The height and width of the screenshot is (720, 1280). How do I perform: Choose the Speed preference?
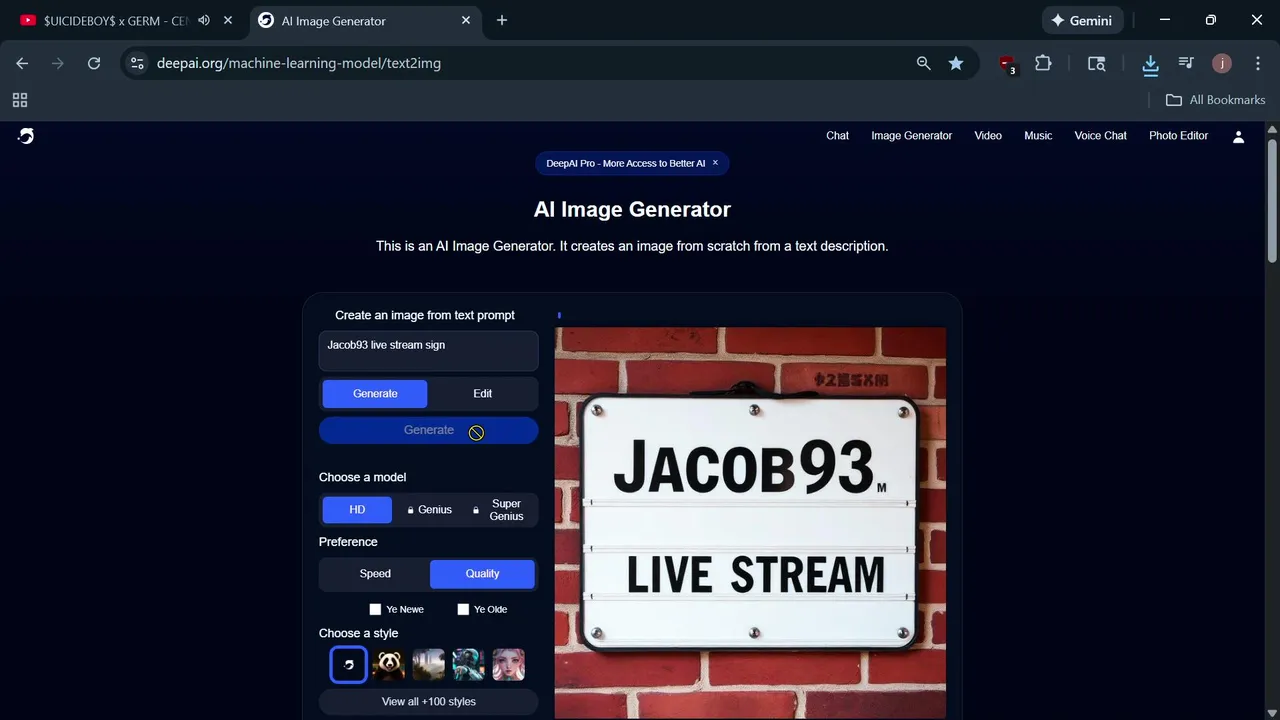[375, 574]
